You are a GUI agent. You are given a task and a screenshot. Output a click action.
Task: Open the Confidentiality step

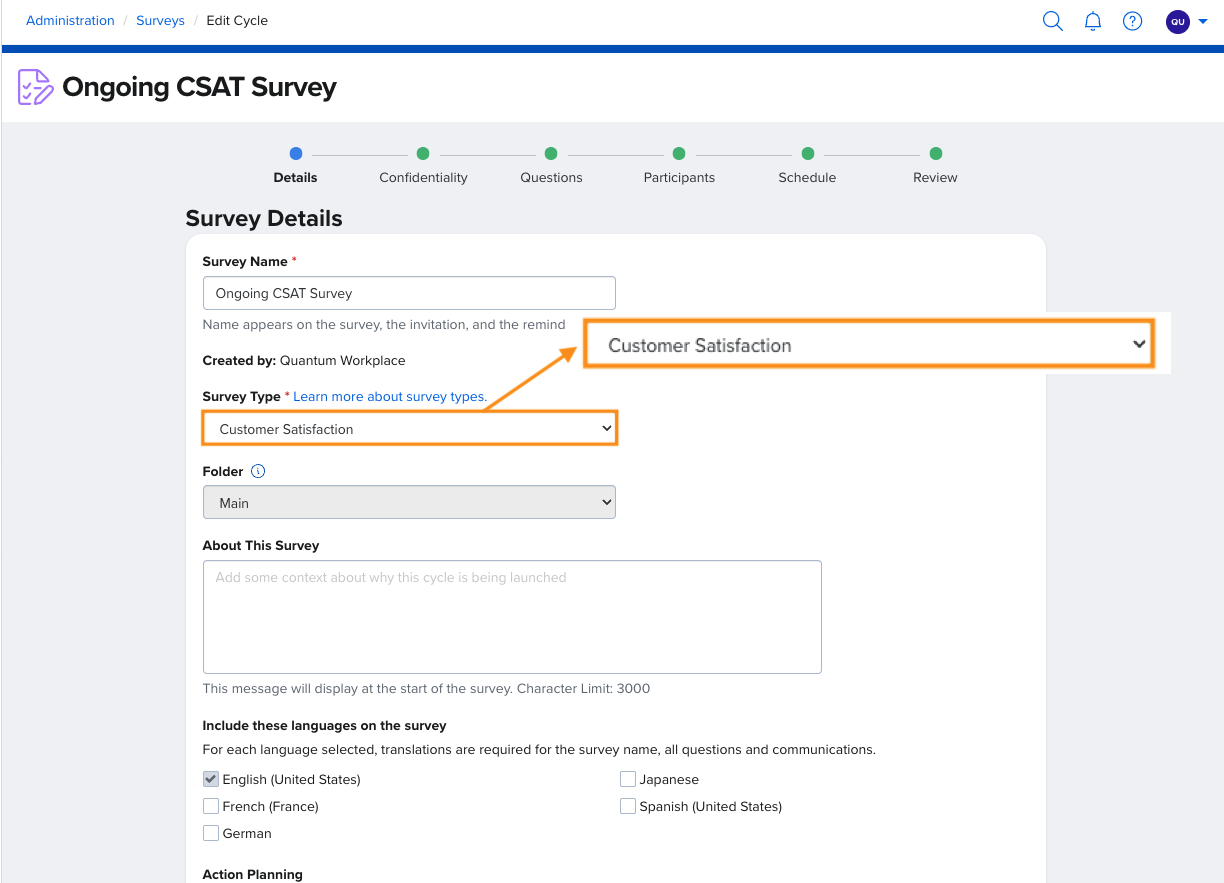pos(423,165)
